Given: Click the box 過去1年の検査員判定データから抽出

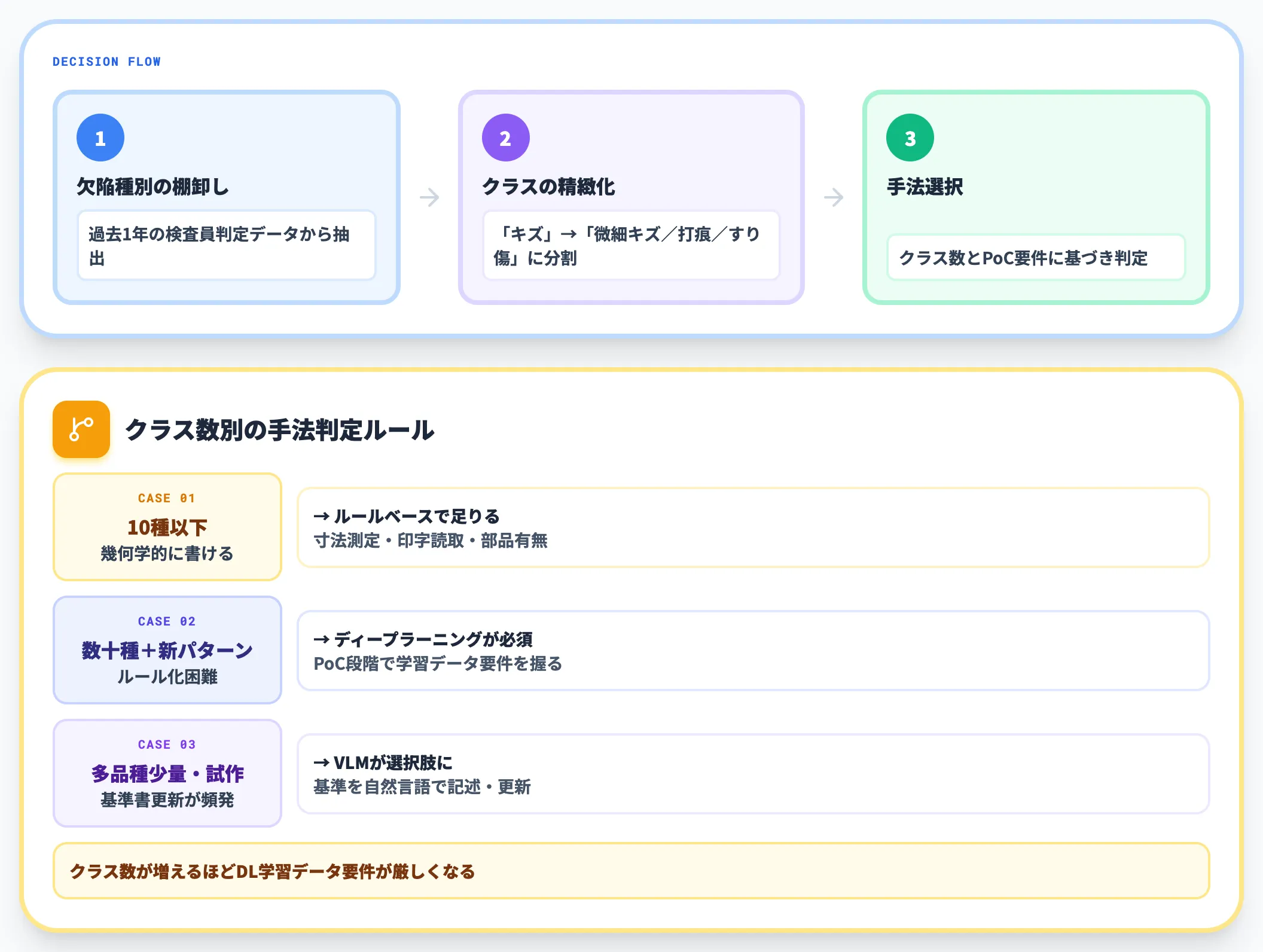Looking at the screenshot, I should (x=227, y=245).
